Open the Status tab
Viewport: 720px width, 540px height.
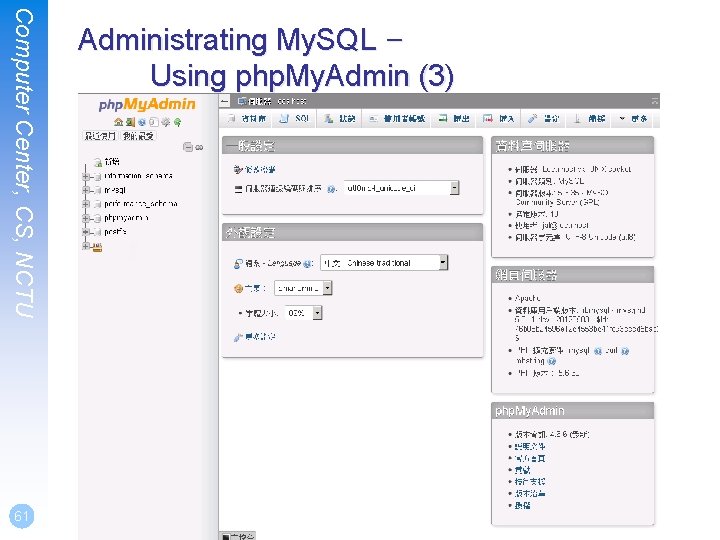click(339, 118)
